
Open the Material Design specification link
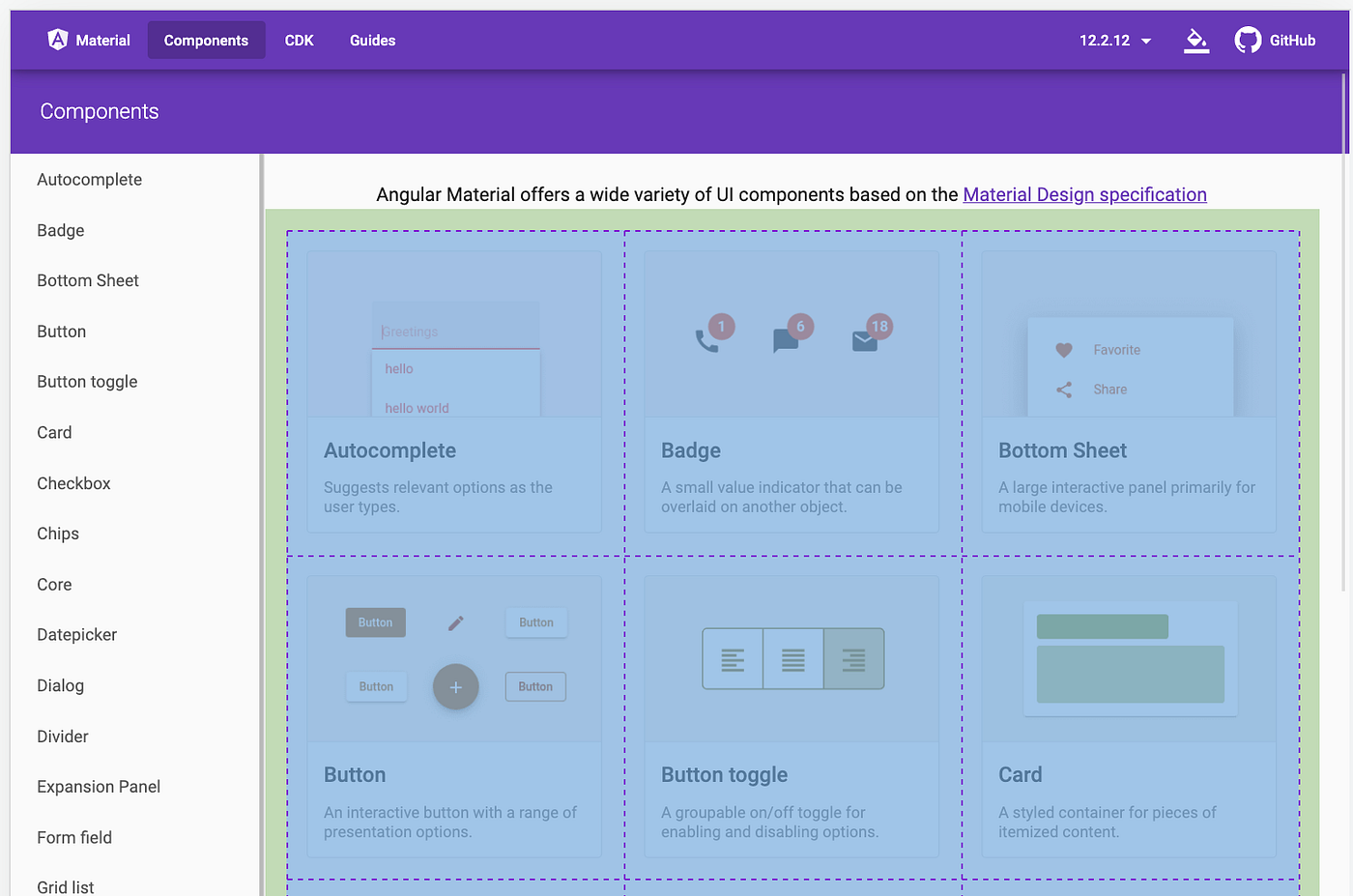pyautogui.click(x=1085, y=194)
